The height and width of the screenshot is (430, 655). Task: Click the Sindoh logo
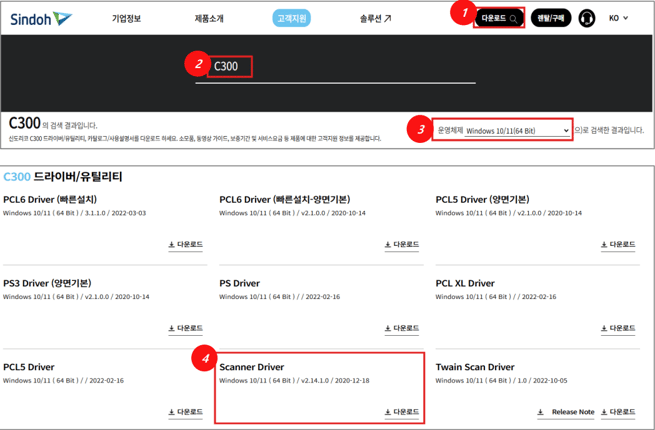point(41,19)
